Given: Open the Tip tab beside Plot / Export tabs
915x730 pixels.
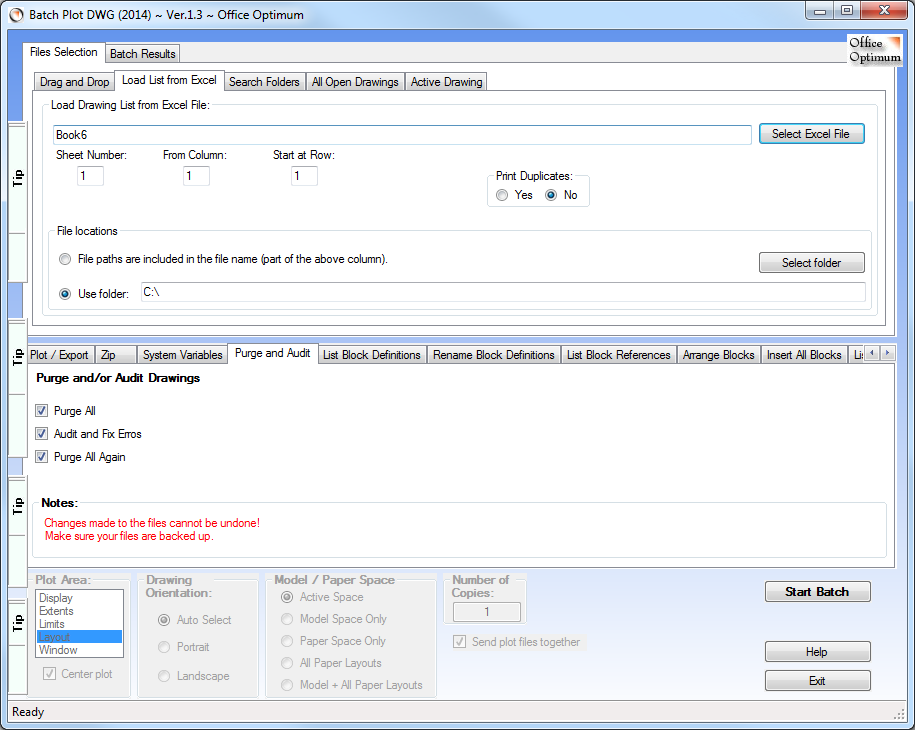Looking at the screenshot, I should (x=18, y=357).
